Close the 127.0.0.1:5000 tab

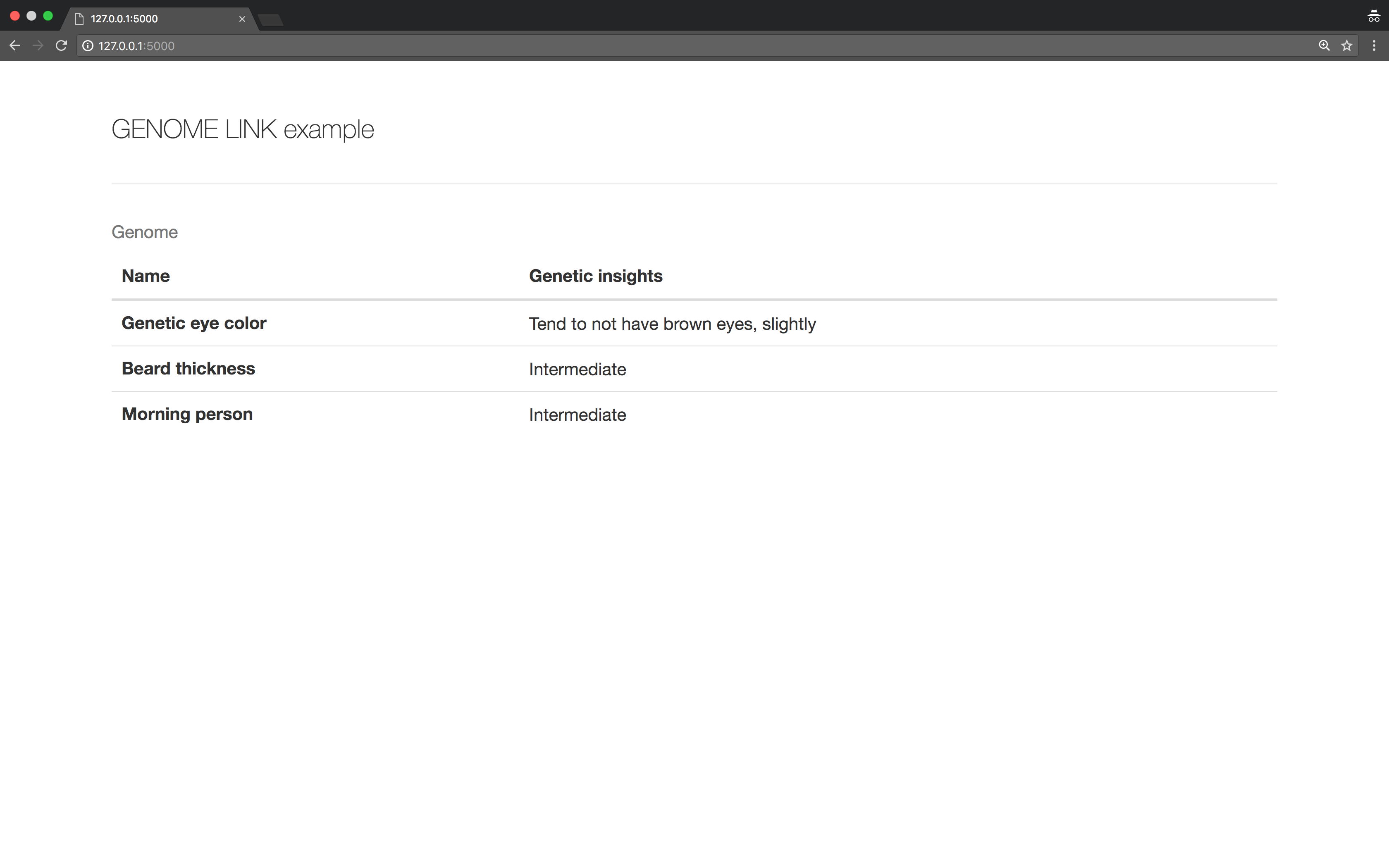(x=242, y=19)
